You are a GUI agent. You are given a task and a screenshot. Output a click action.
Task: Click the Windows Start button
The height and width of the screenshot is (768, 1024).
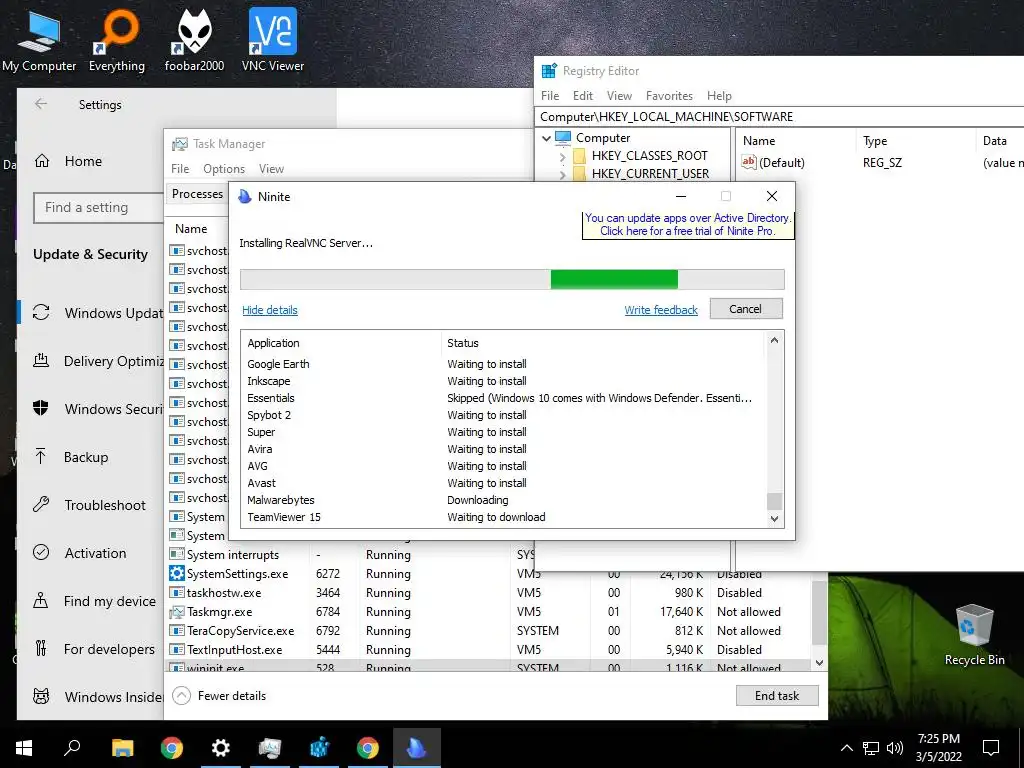(24, 748)
